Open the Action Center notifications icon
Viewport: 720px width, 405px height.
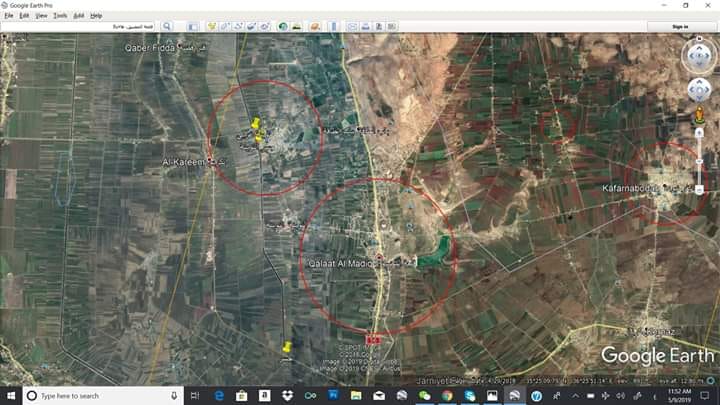pyautogui.click(x=705, y=396)
